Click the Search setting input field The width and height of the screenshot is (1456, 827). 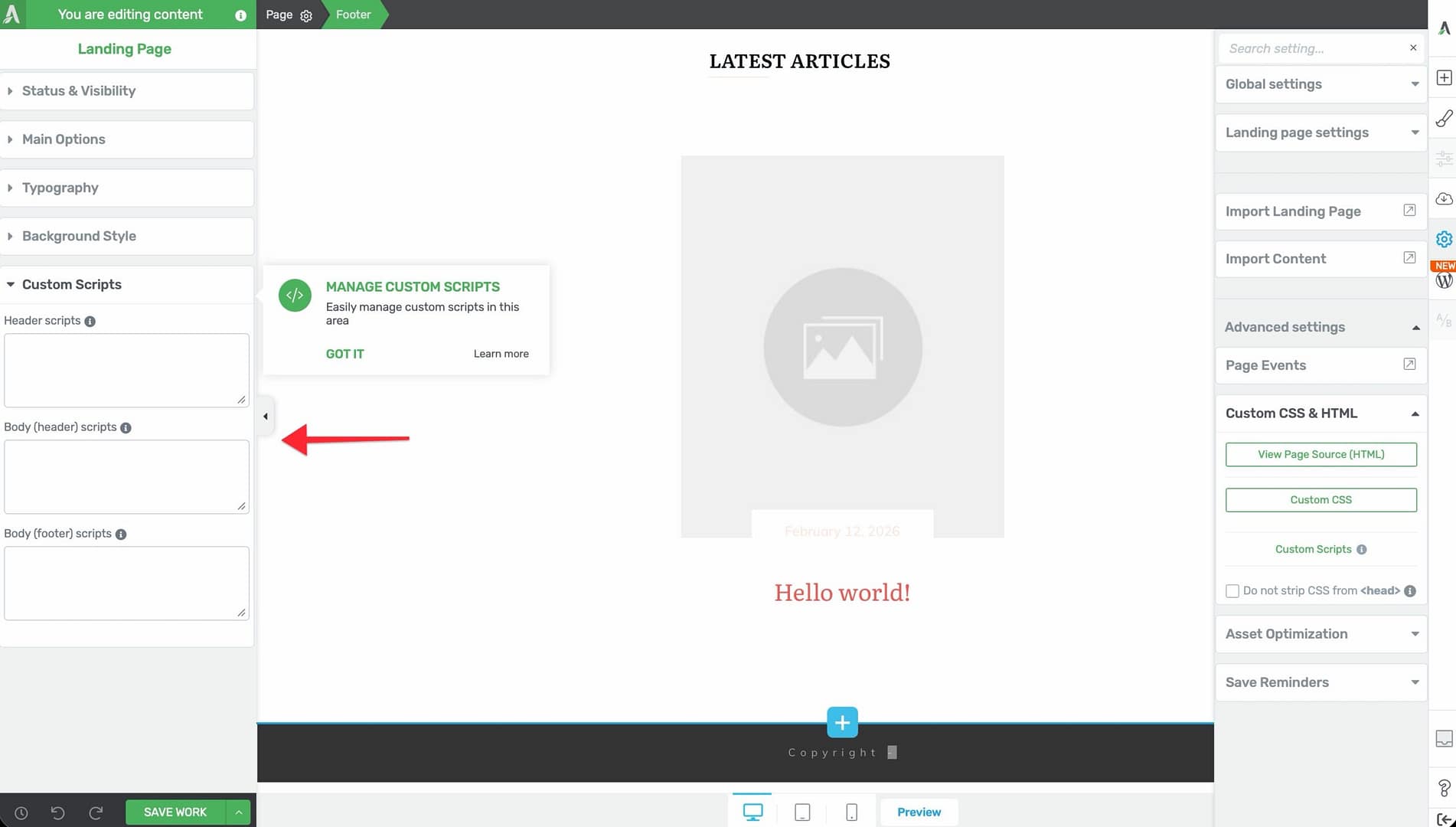(x=1313, y=48)
